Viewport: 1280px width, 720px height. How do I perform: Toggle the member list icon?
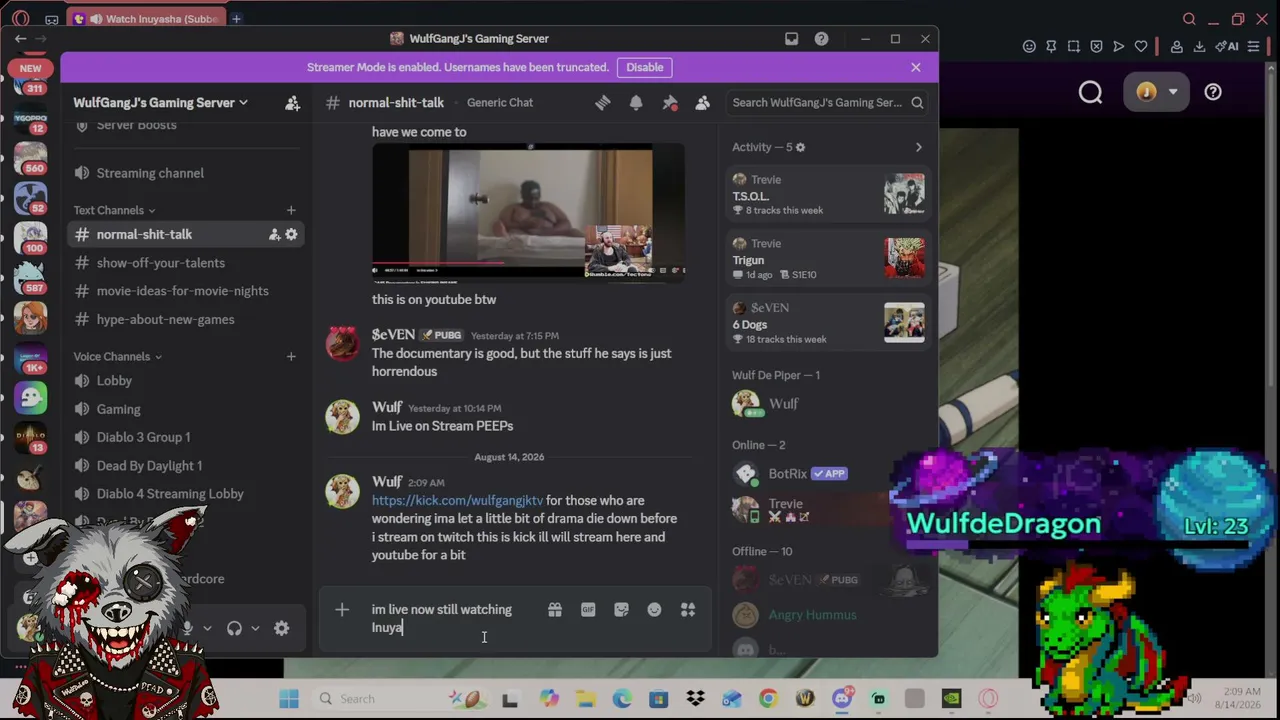click(703, 102)
